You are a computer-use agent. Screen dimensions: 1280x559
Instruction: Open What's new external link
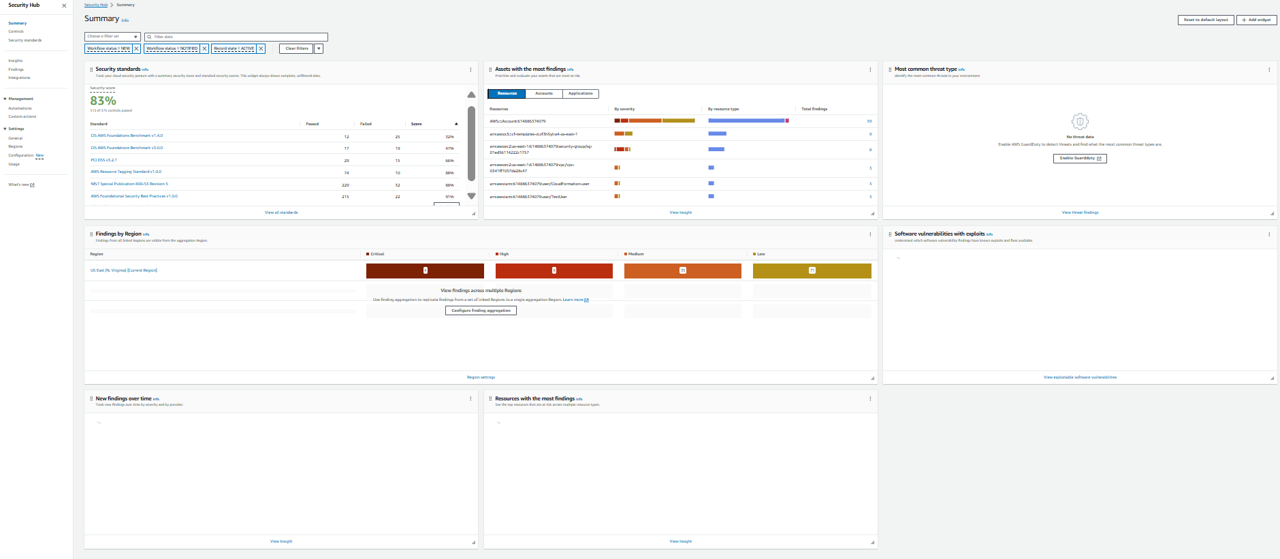coord(21,185)
